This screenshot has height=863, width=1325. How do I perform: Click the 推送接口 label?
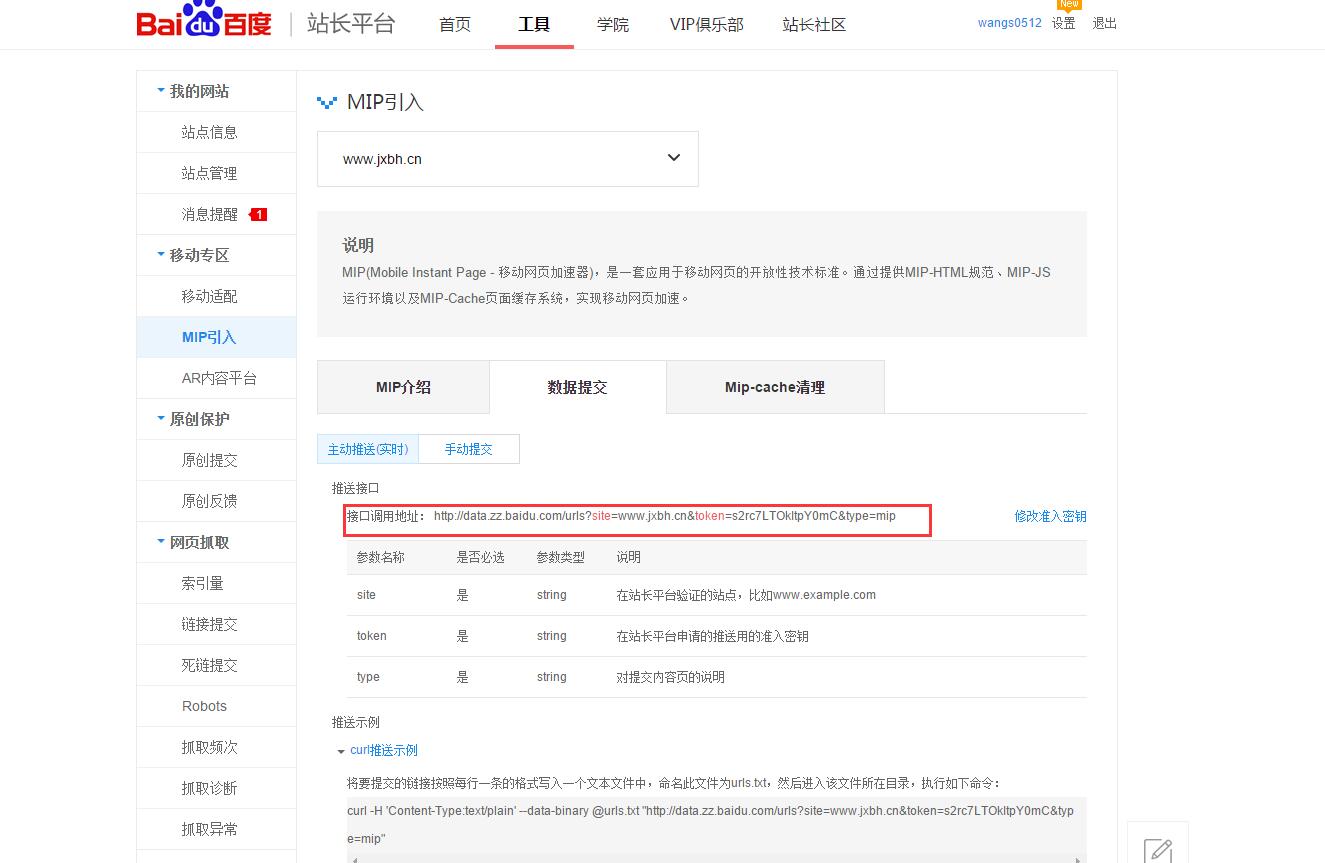point(356,488)
